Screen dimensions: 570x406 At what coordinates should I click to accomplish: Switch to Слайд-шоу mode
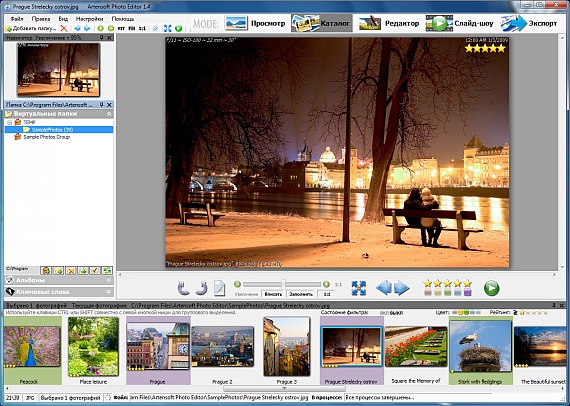point(460,23)
